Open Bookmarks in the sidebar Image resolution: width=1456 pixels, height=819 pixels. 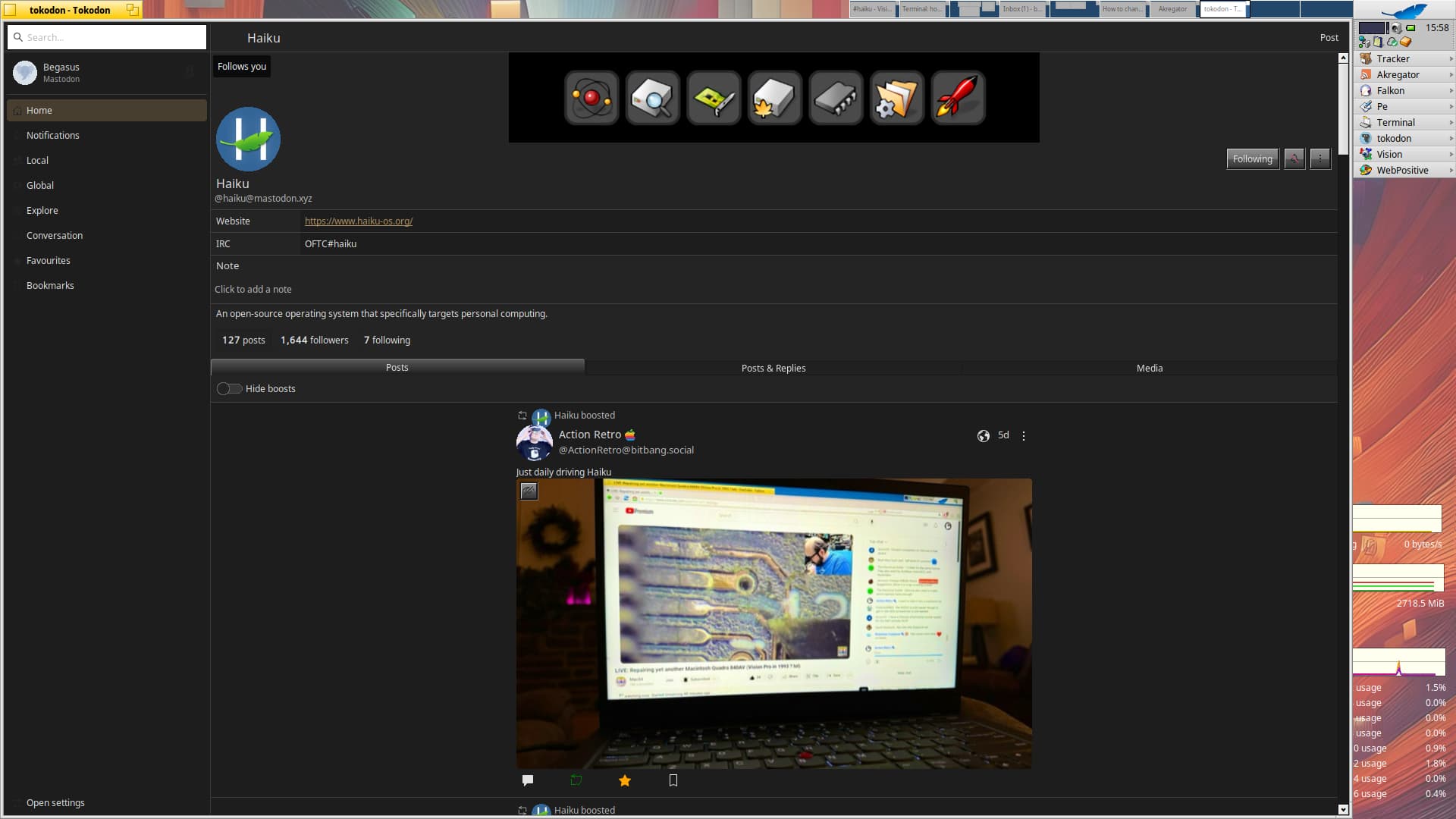click(x=106, y=285)
